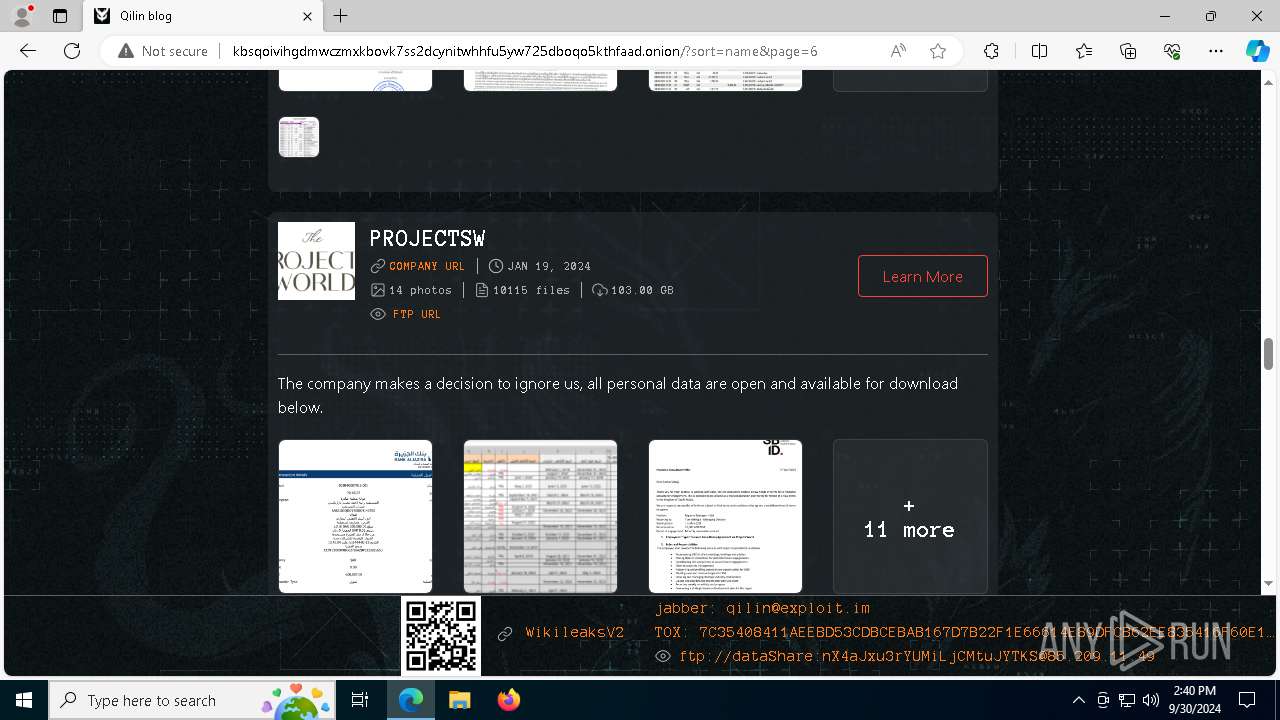This screenshot has width=1280, height=720.
Task: Open the volume tray icon
Action: click(x=1151, y=700)
